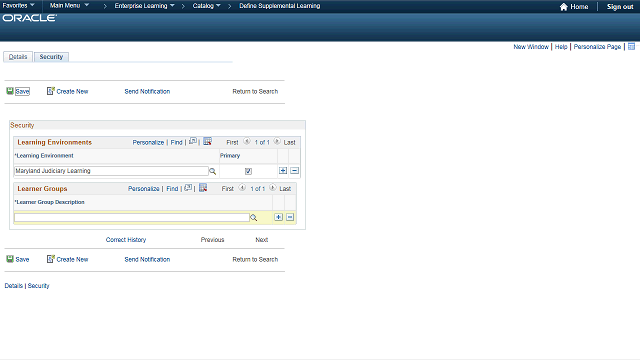Screen dimensions: 640x360
Task: Click top Return to Search link
Action: [255, 91]
